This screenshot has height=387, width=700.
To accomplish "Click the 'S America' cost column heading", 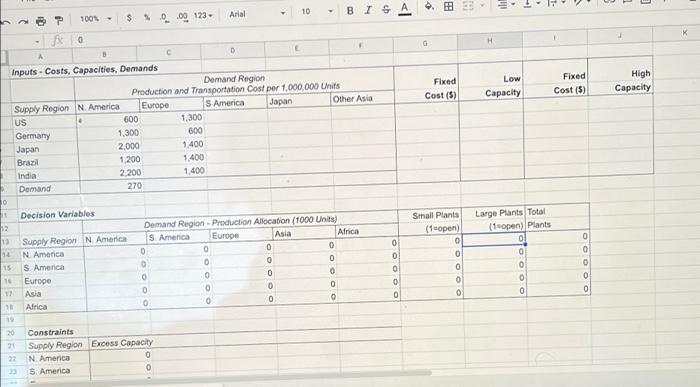I will [225, 103].
